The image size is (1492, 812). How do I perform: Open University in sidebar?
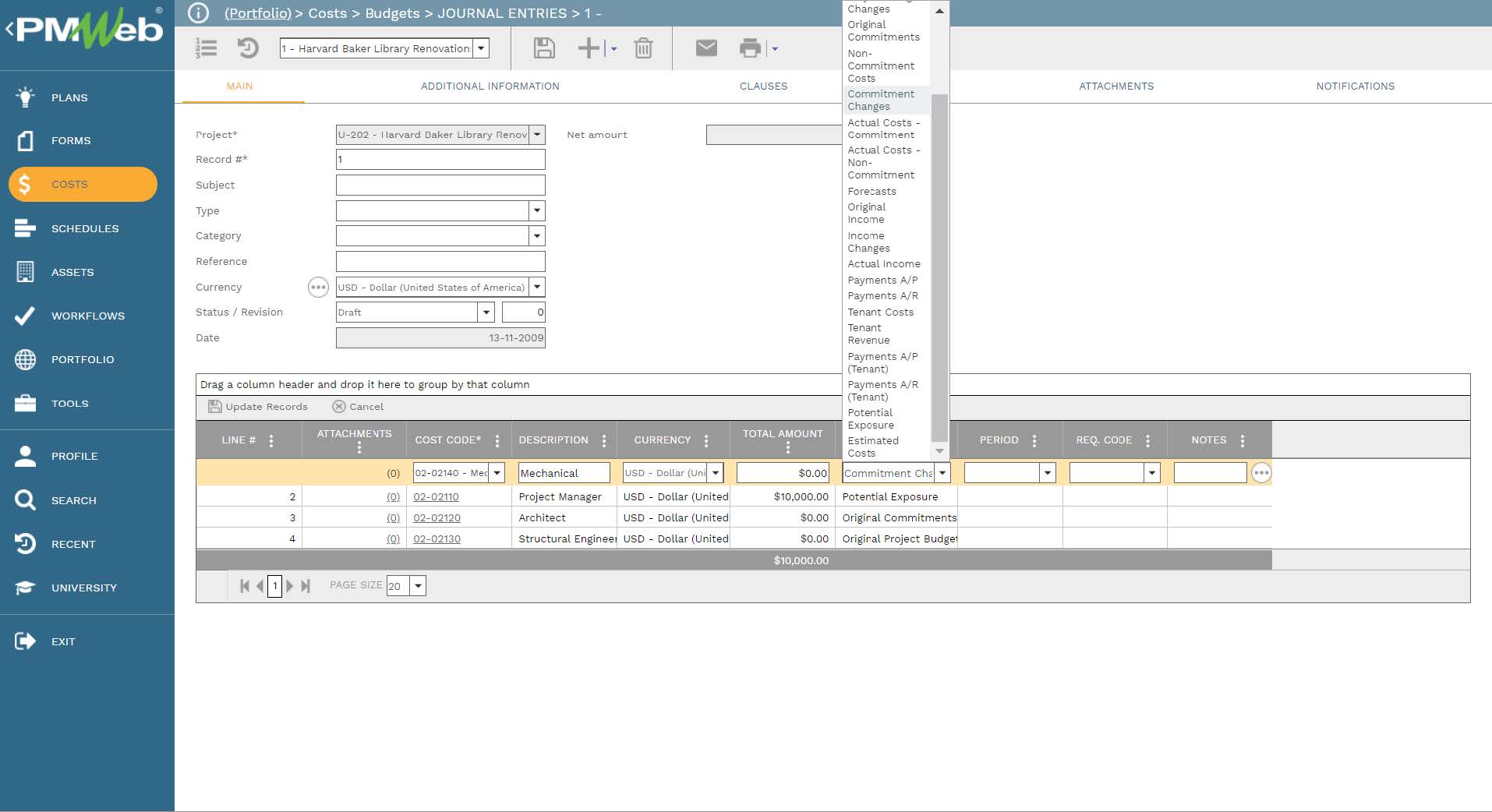pyautogui.click(x=83, y=588)
